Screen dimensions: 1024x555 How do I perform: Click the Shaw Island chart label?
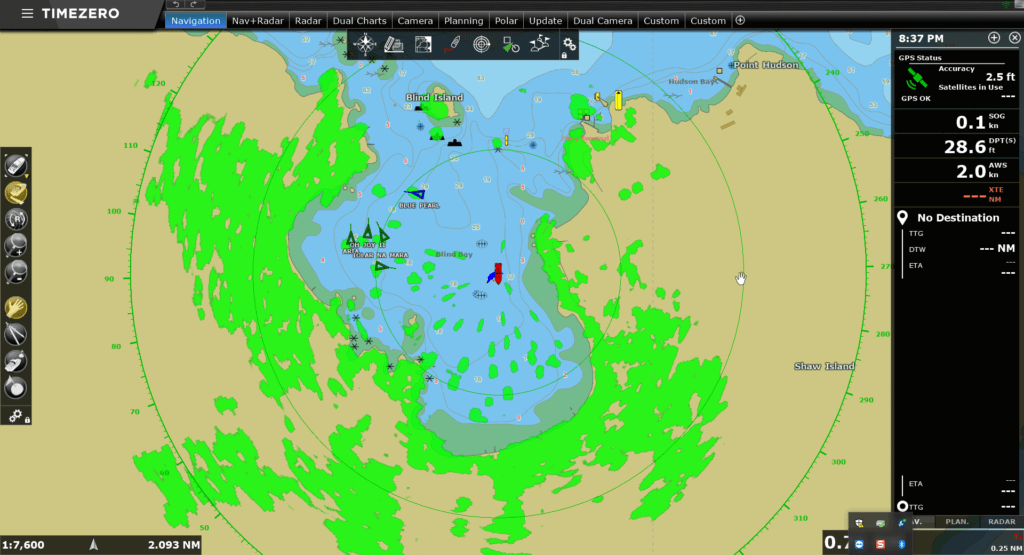824,366
